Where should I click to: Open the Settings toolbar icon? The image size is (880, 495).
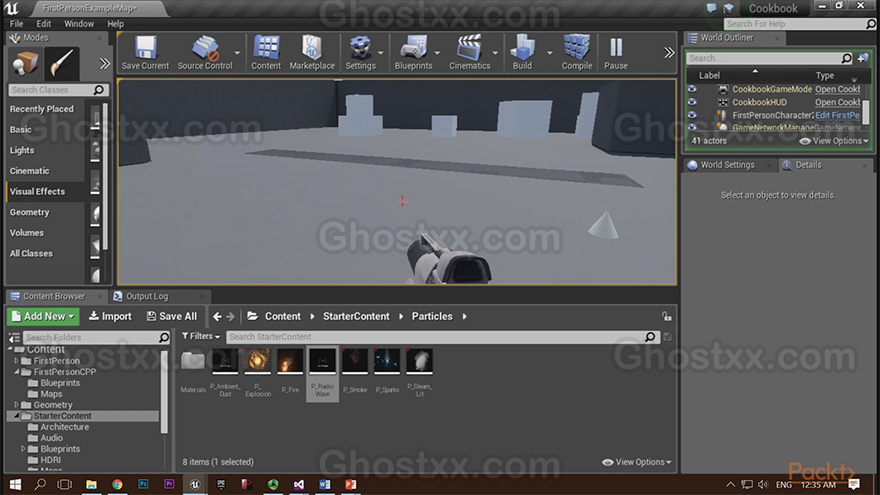pos(360,53)
